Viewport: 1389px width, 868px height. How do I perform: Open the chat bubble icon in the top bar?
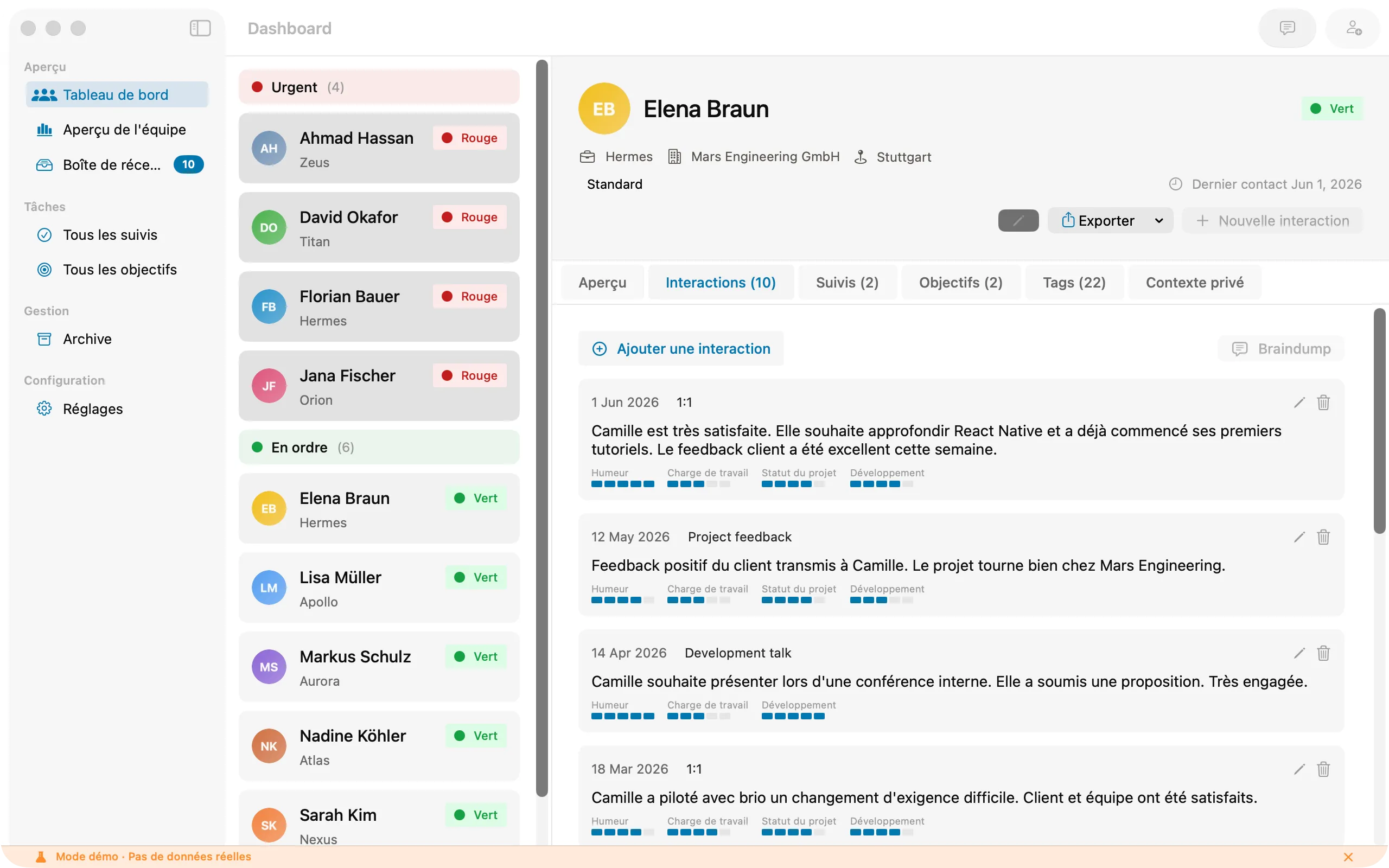pyautogui.click(x=1288, y=28)
